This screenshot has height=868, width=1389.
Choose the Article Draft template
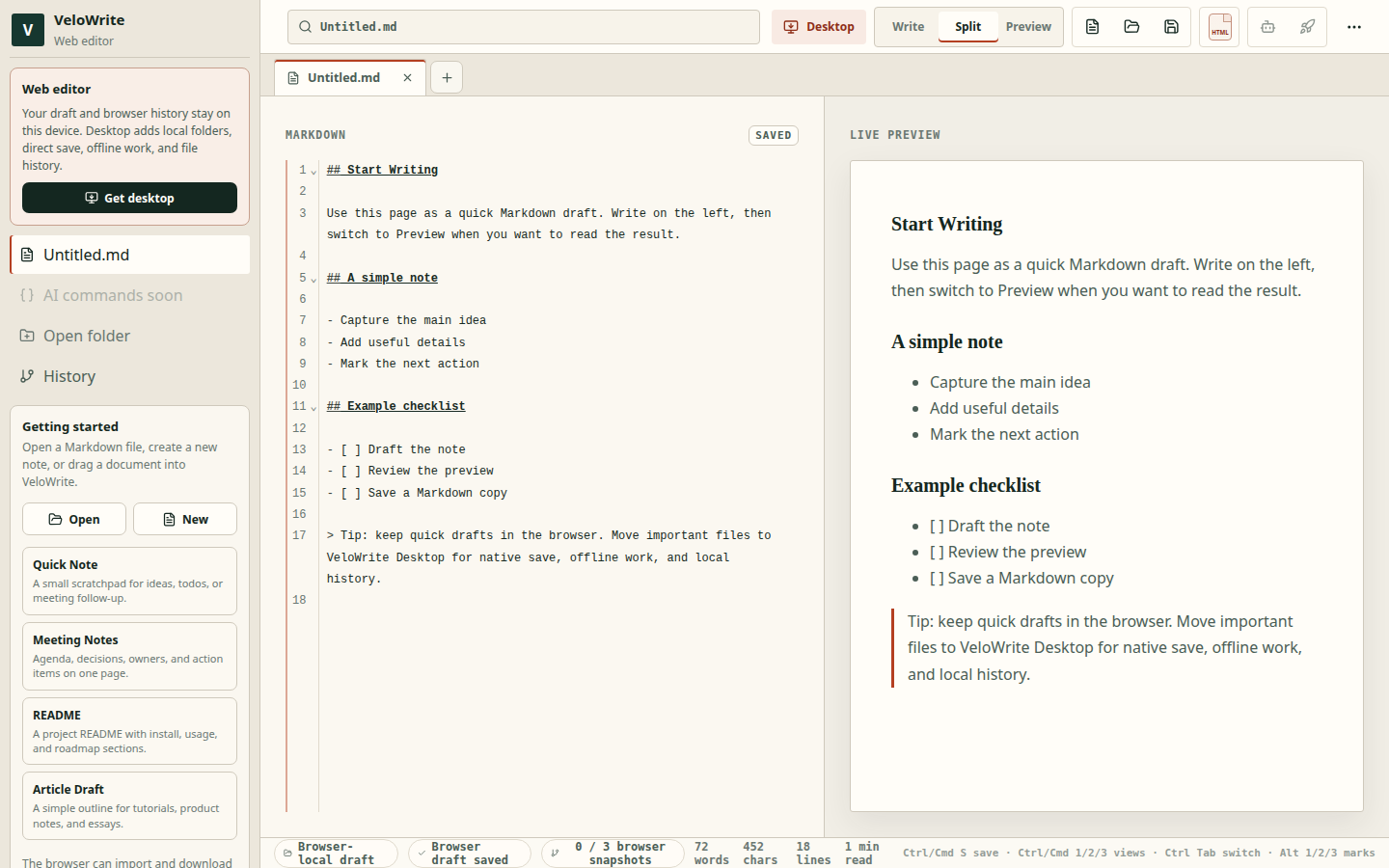(129, 806)
